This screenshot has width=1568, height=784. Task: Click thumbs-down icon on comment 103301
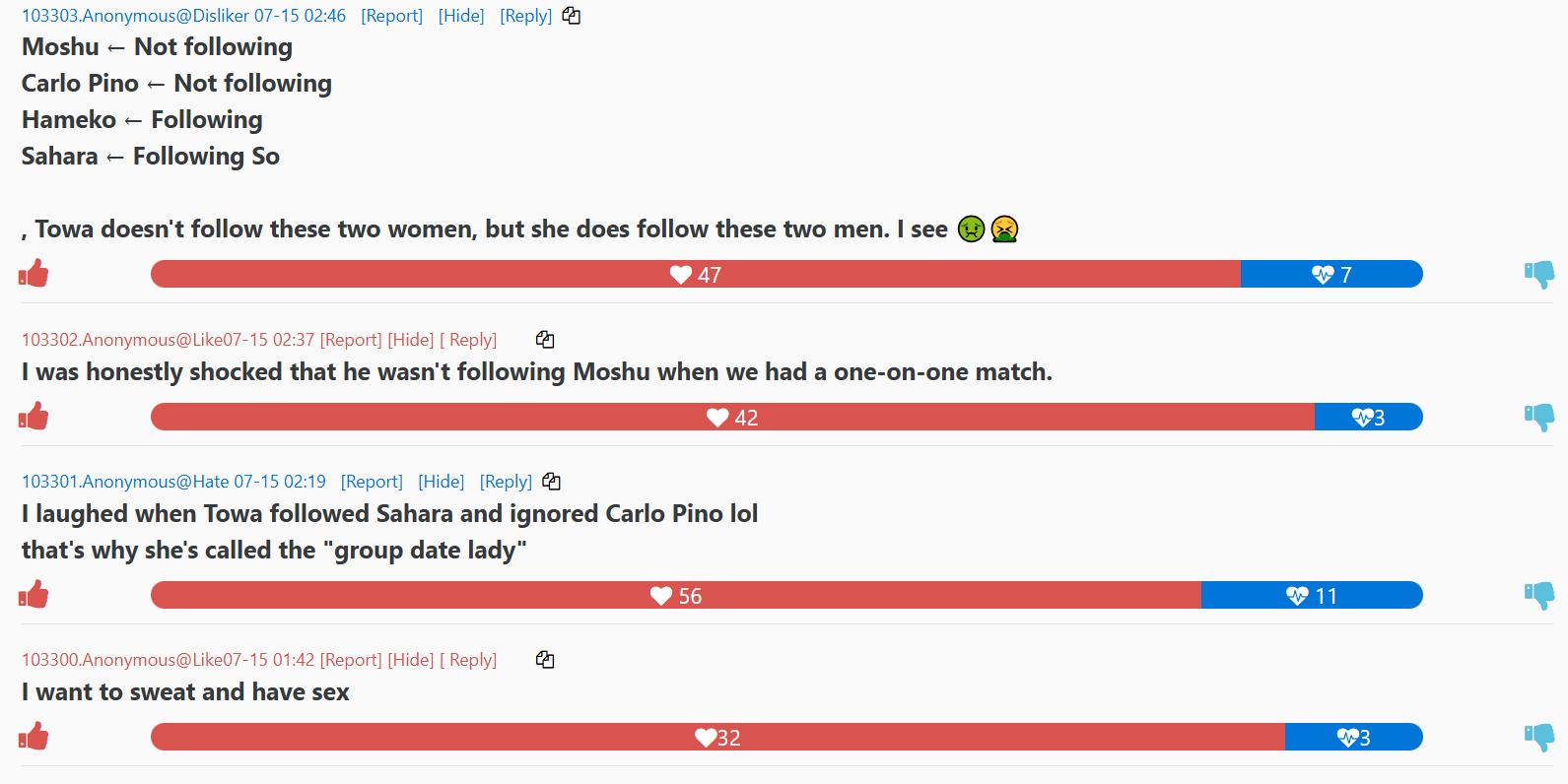pyautogui.click(x=1538, y=596)
